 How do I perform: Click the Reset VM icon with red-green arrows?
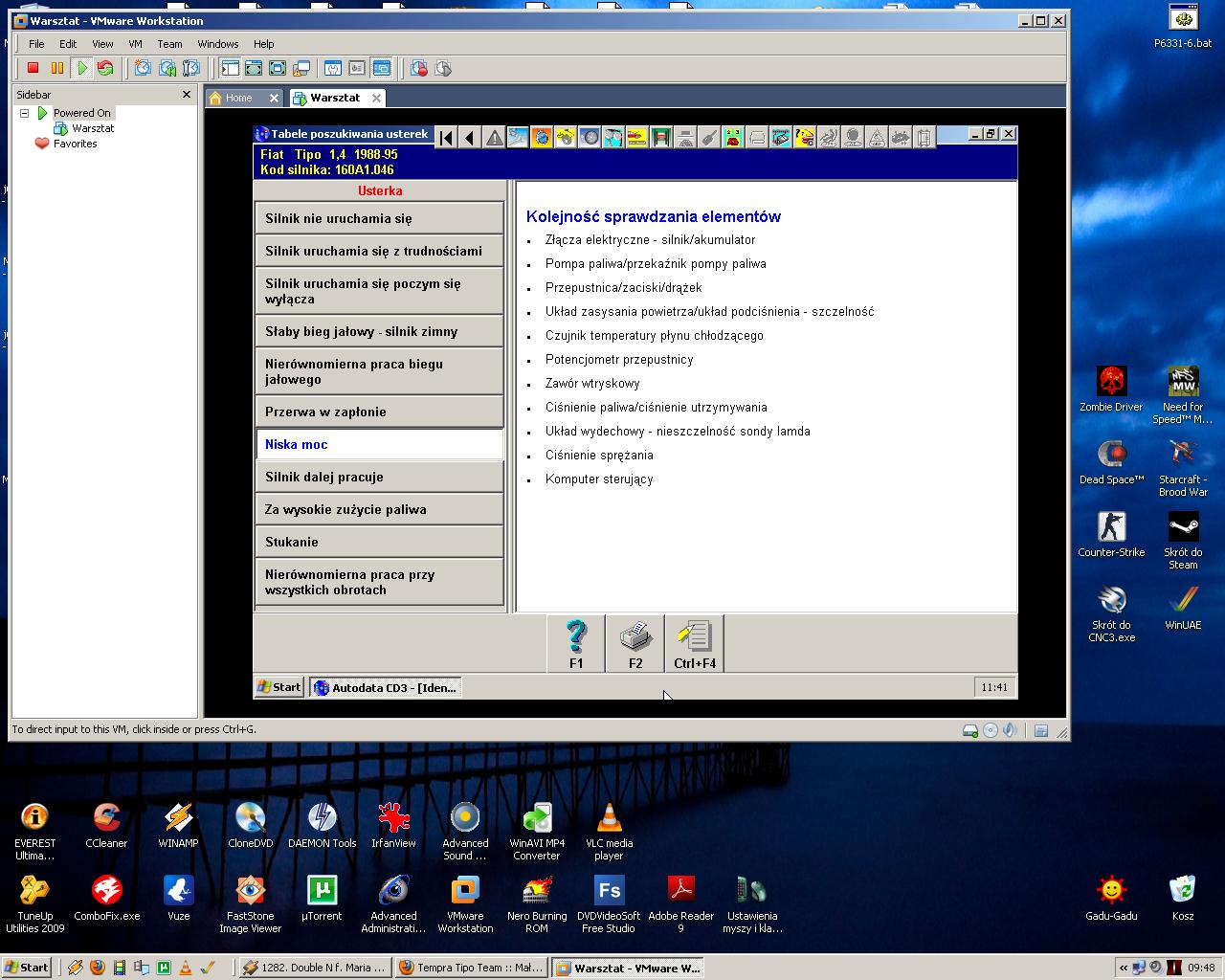105,68
